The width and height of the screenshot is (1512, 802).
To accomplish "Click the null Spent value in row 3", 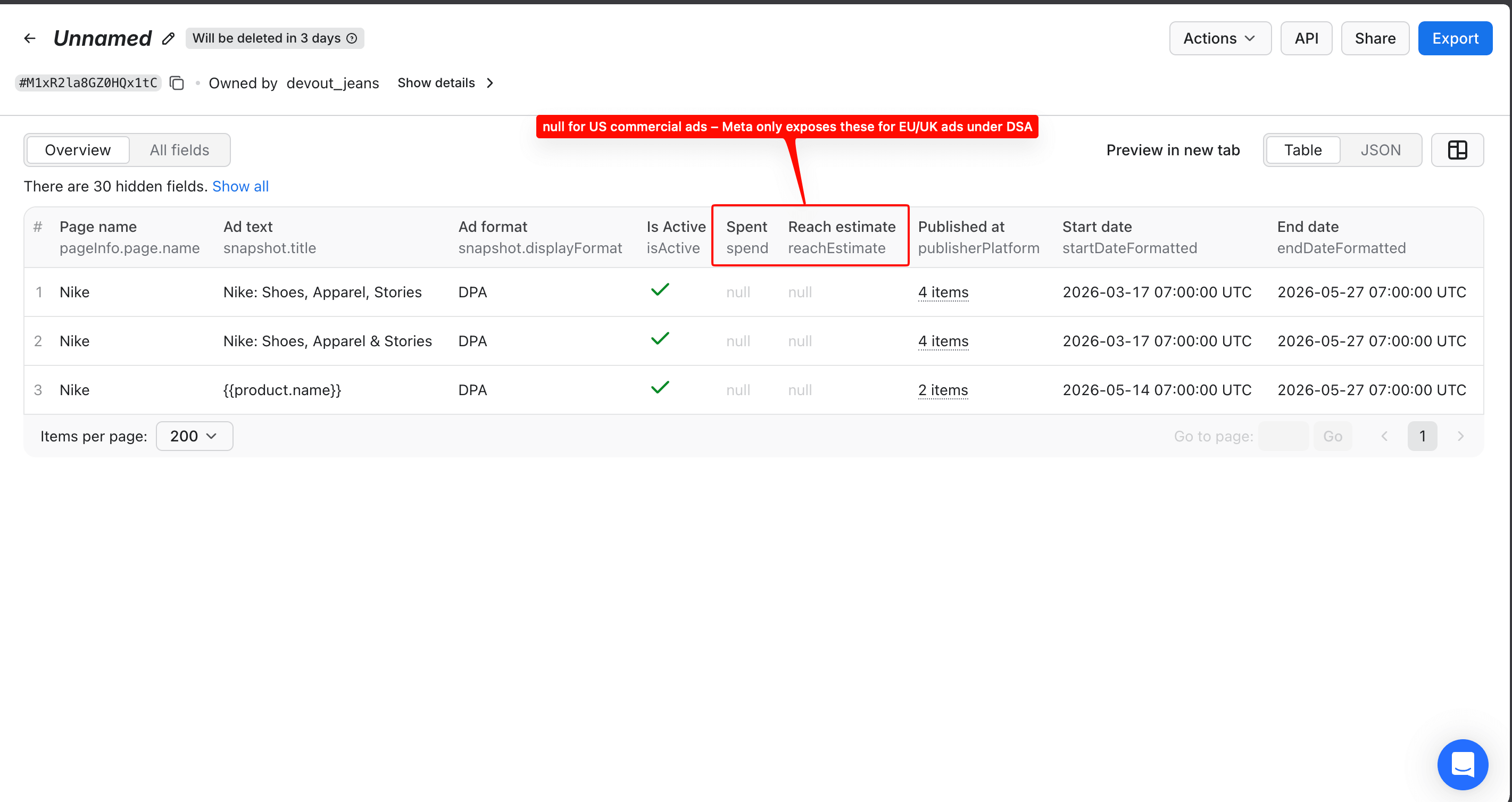I will [738, 389].
